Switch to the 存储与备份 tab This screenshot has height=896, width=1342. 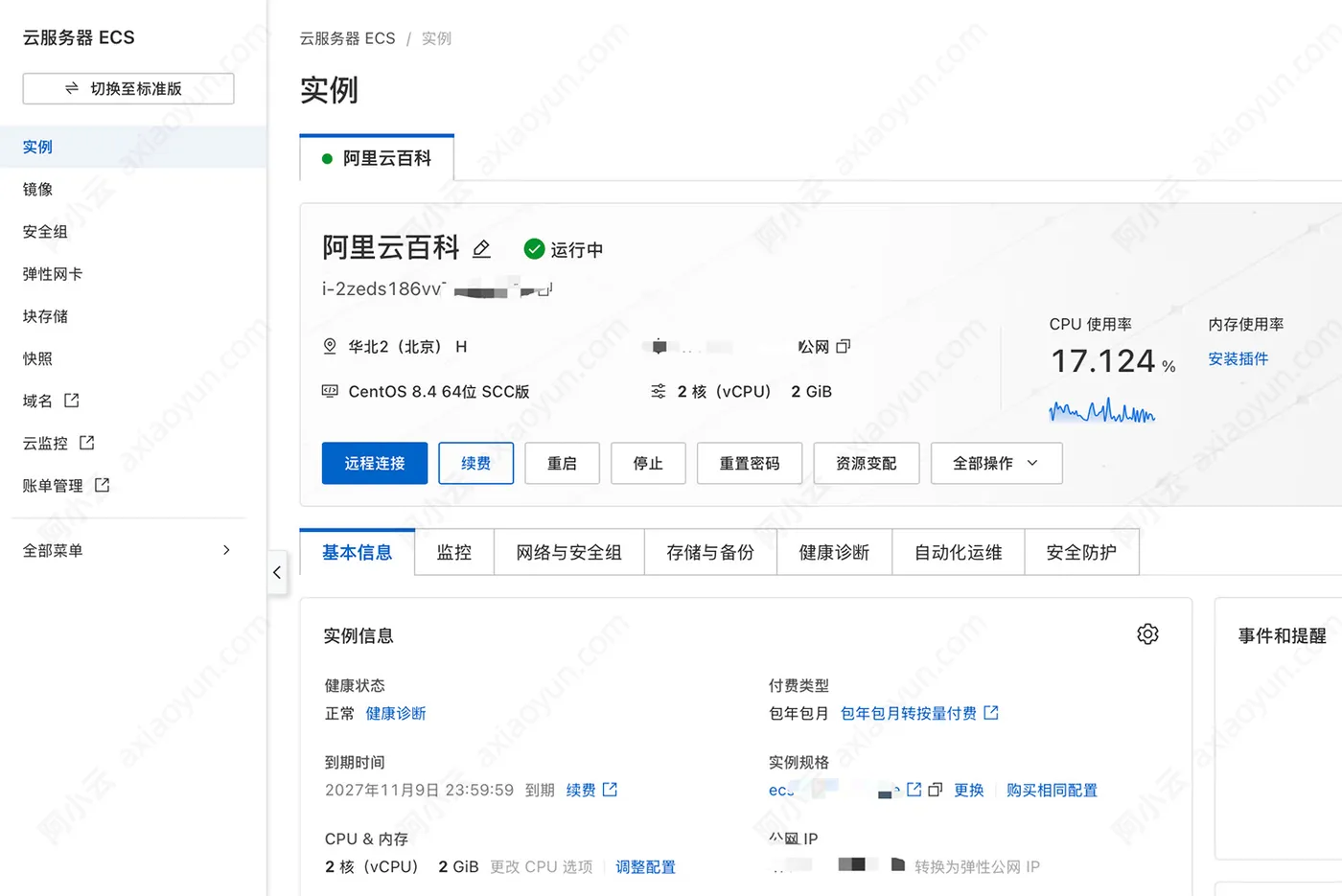(x=710, y=552)
